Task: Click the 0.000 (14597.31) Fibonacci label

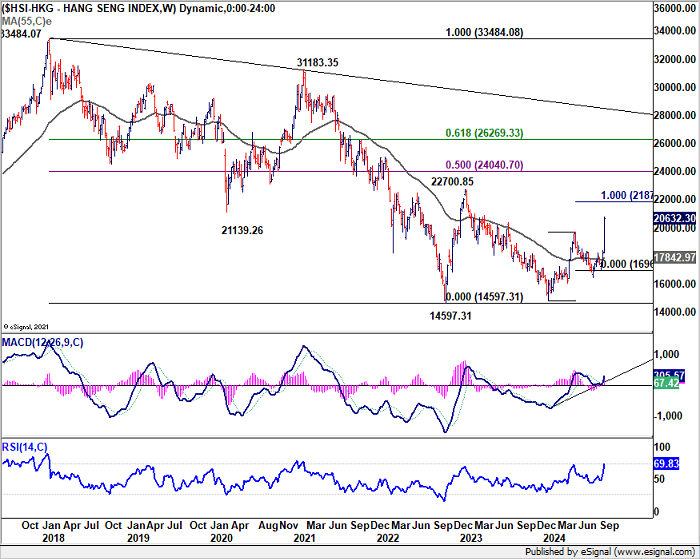Action: point(484,296)
